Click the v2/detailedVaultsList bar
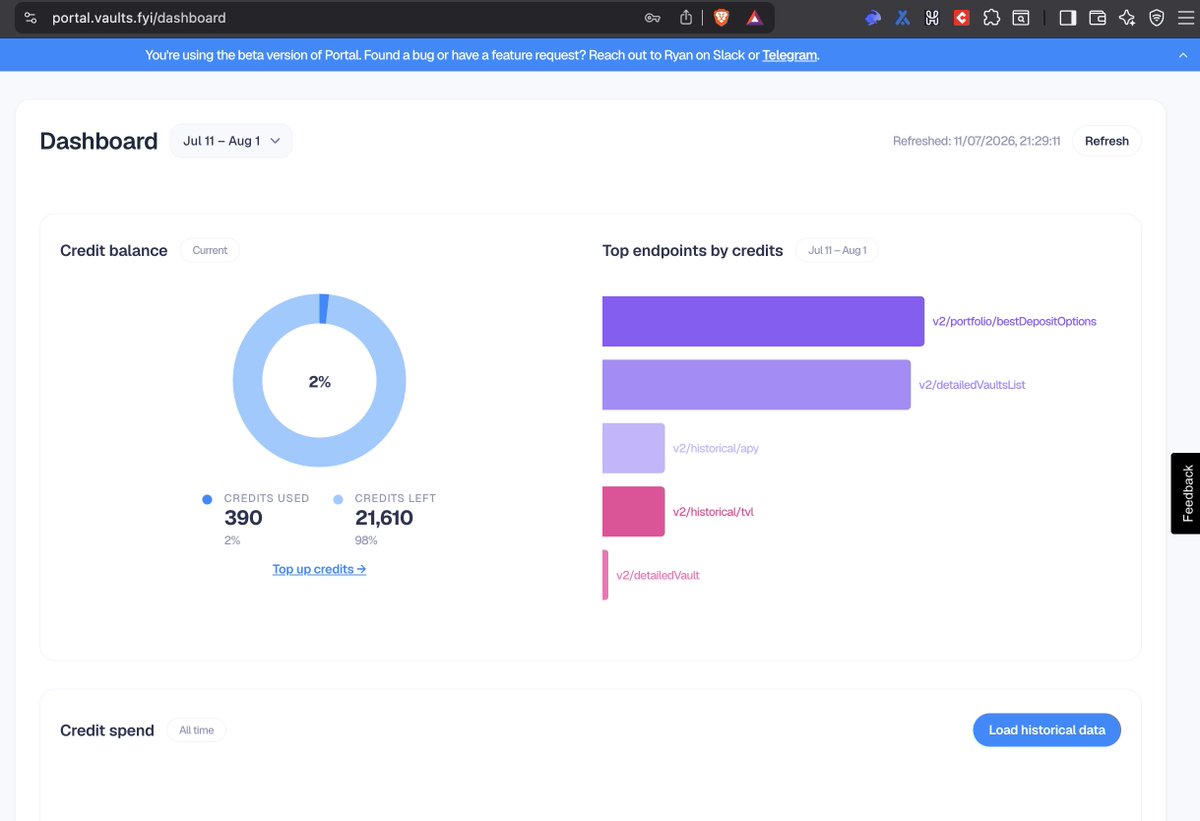Image resolution: width=1200 pixels, height=821 pixels. click(x=756, y=385)
